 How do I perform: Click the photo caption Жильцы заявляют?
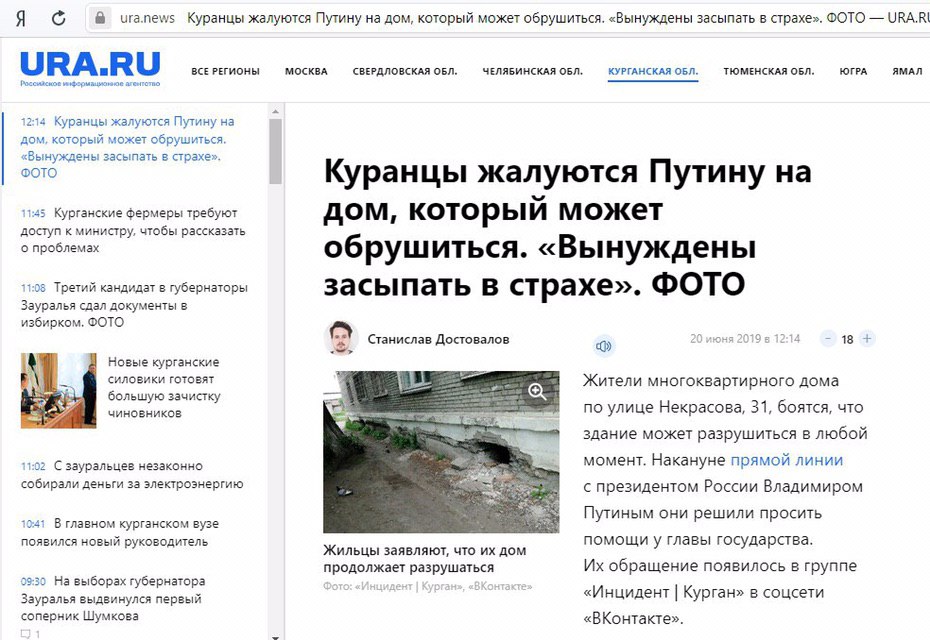pos(425,559)
